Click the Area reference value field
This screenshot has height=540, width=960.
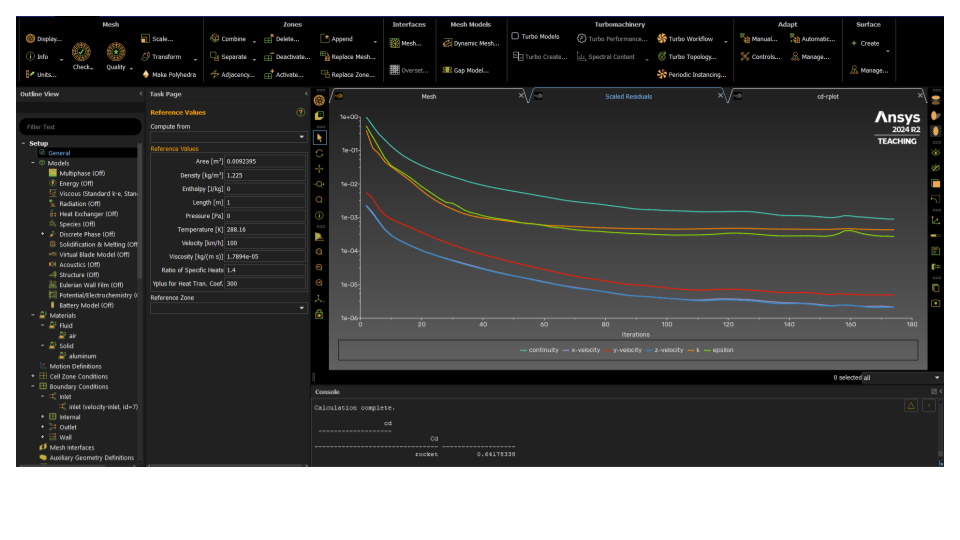click(x=264, y=161)
